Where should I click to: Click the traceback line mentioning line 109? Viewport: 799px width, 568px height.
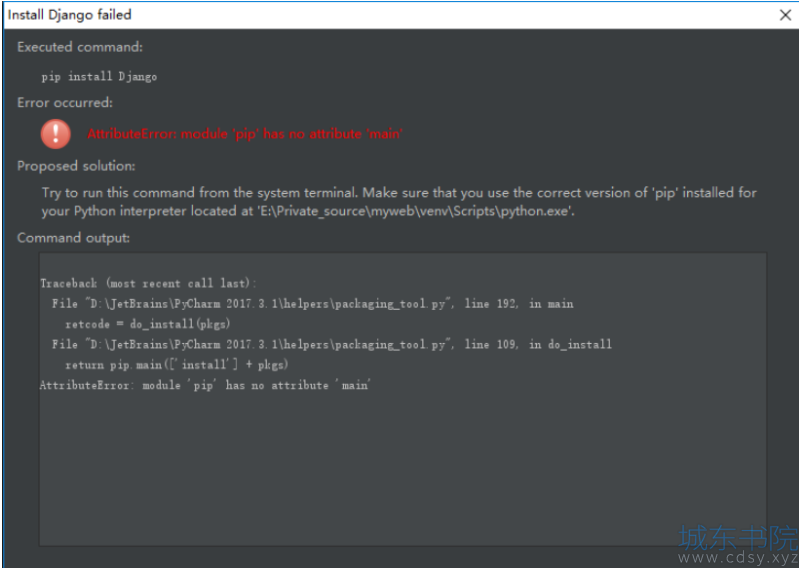[331, 344]
